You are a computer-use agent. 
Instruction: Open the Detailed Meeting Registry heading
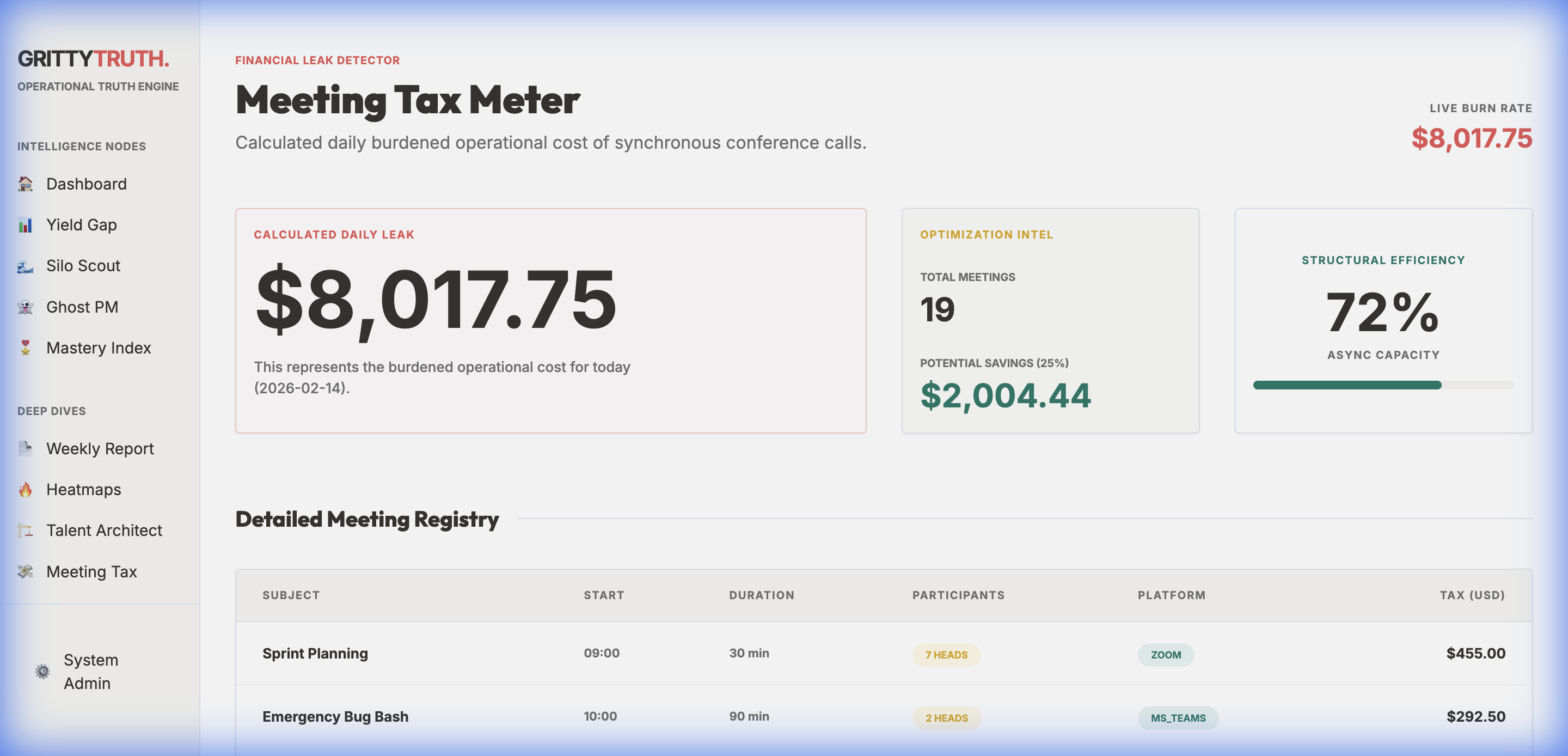coord(366,519)
